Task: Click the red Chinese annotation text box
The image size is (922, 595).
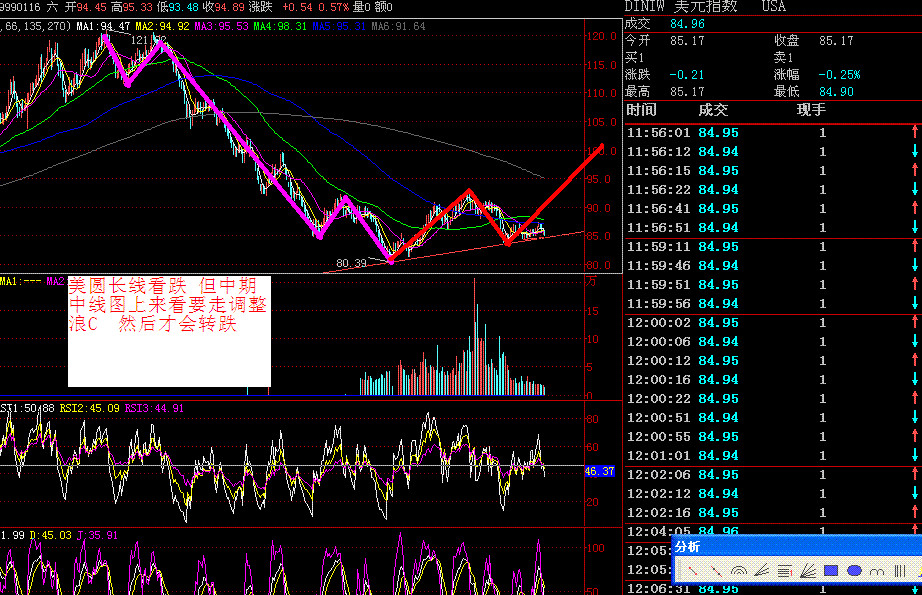Action: coord(168,330)
